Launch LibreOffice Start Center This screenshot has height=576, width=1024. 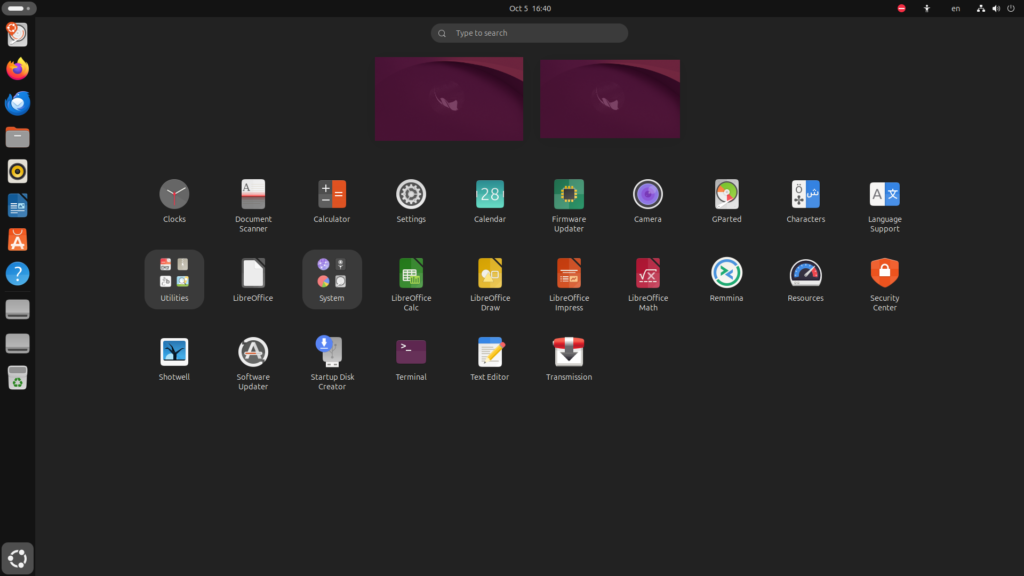pos(253,280)
